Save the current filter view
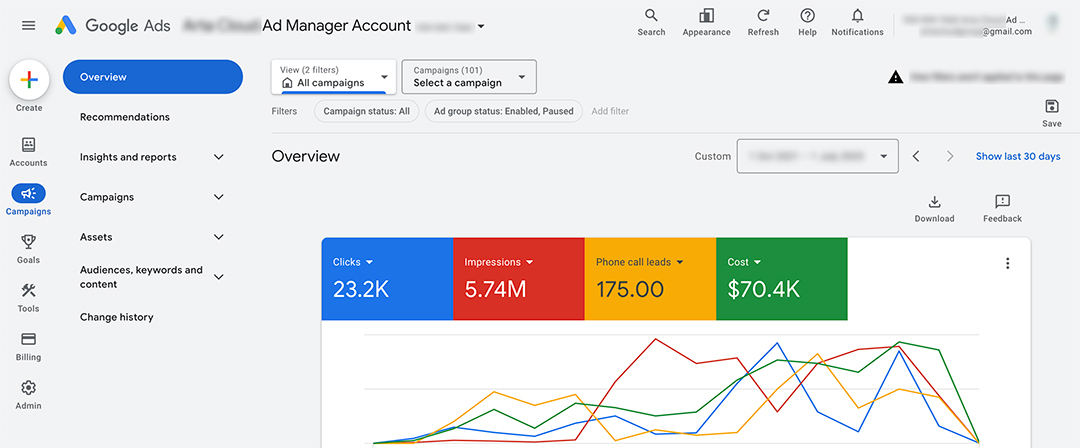The image size is (1080, 448). coord(1052,113)
